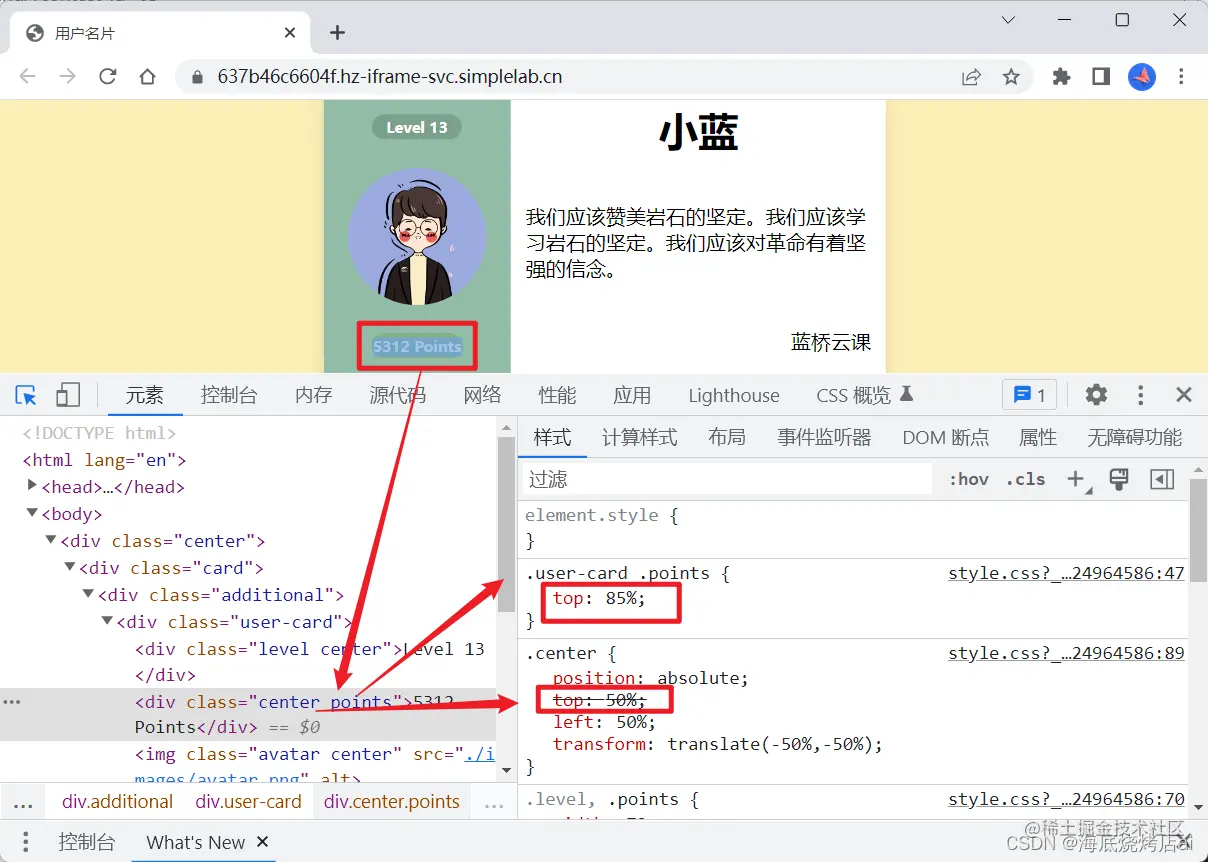This screenshot has width=1208, height=862.
Task: Click inside the browser address bar
Action: pyautogui.click(x=500, y=76)
